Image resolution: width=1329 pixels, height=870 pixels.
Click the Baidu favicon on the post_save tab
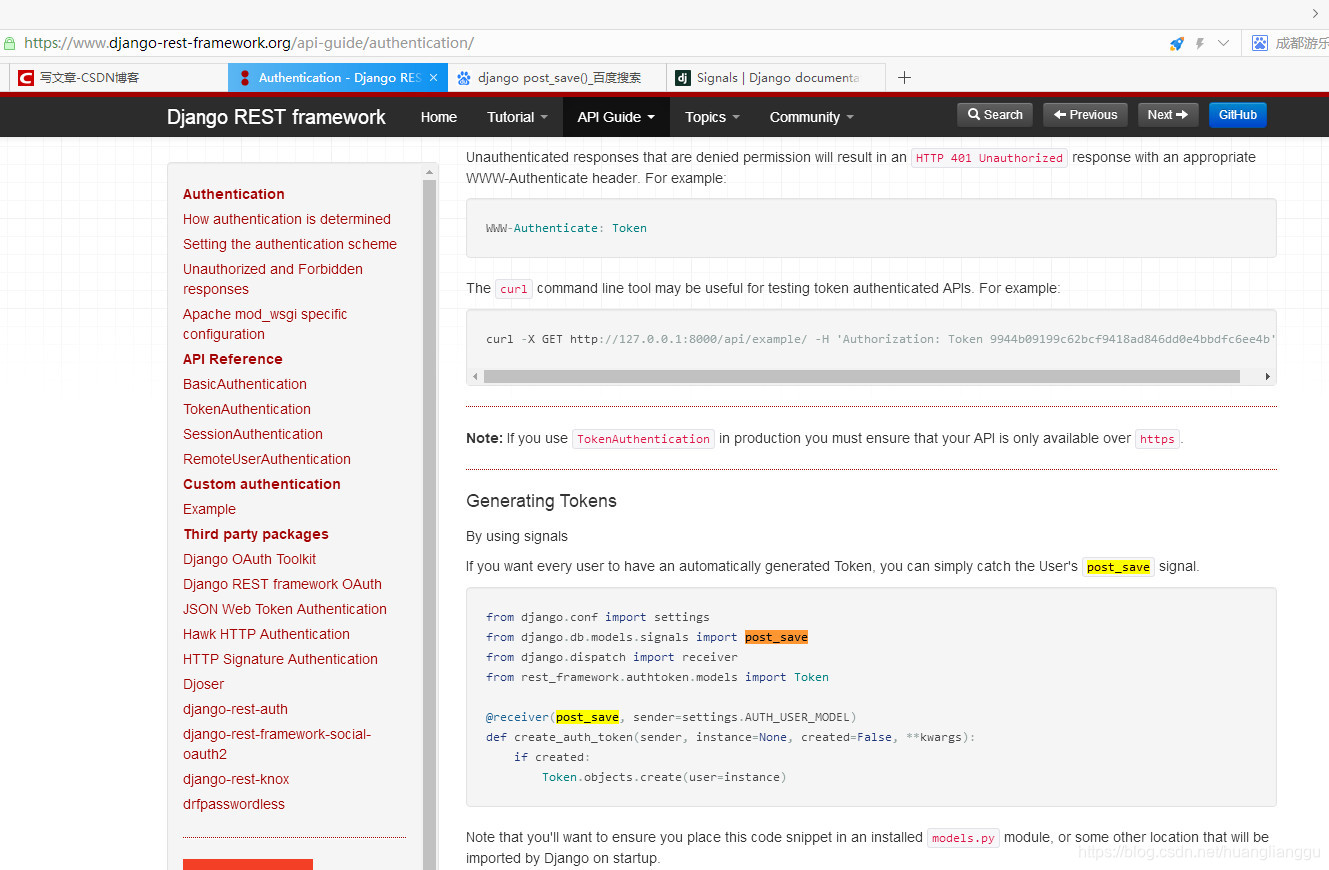click(x=464, y=77)
